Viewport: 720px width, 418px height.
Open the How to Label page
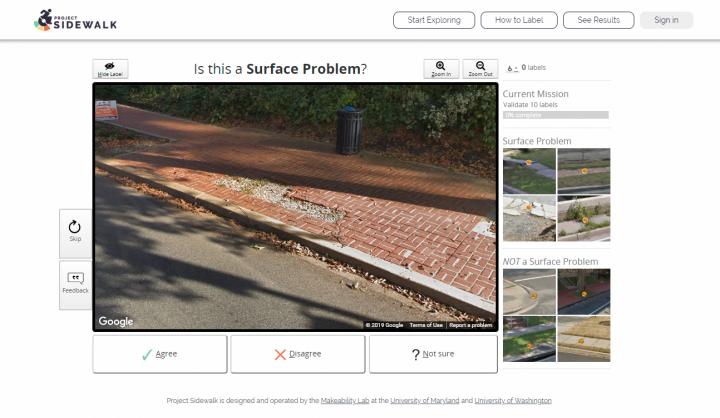[x=518, y=20]
